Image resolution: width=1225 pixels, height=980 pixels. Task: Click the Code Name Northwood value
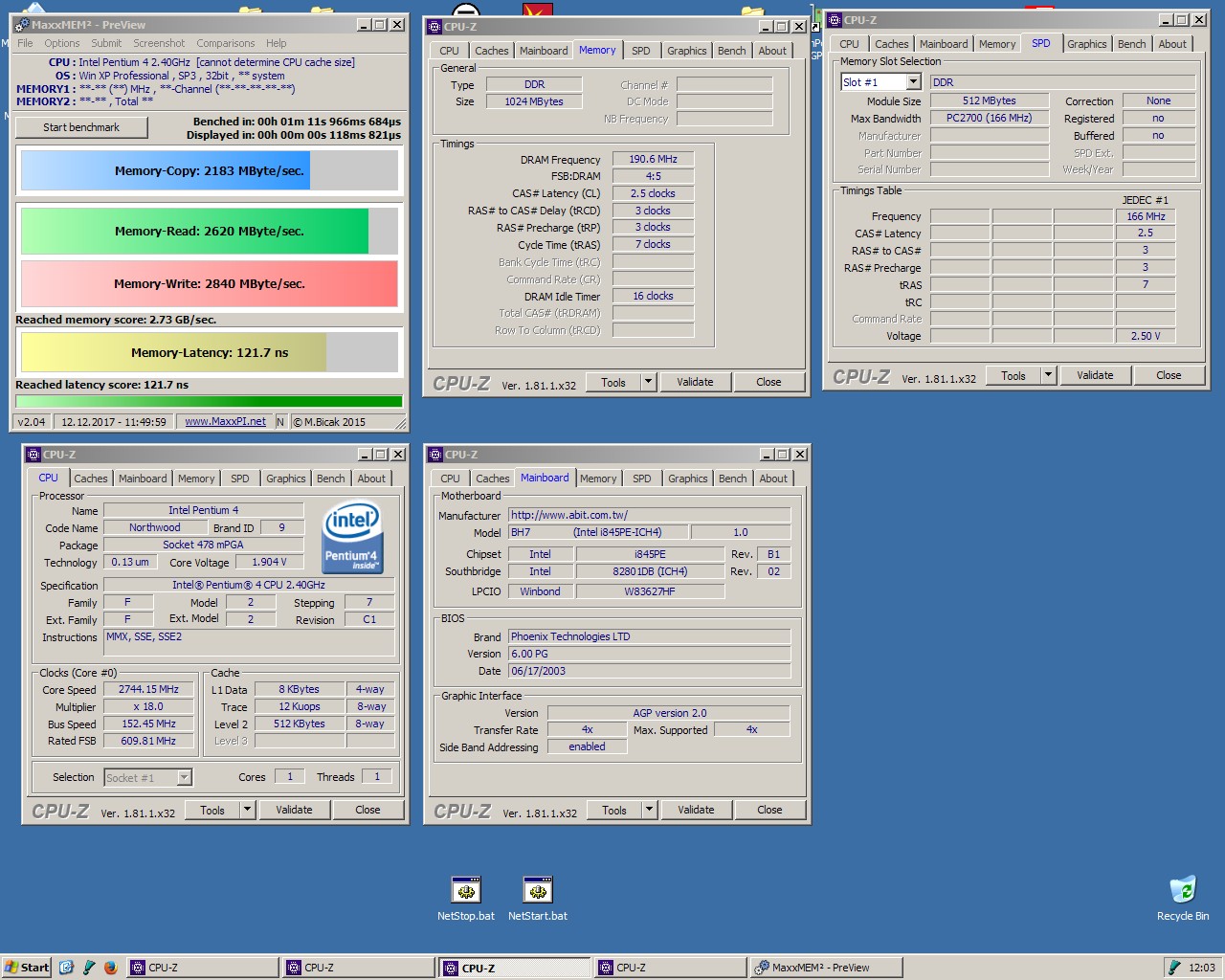click(x=155, y=527)
